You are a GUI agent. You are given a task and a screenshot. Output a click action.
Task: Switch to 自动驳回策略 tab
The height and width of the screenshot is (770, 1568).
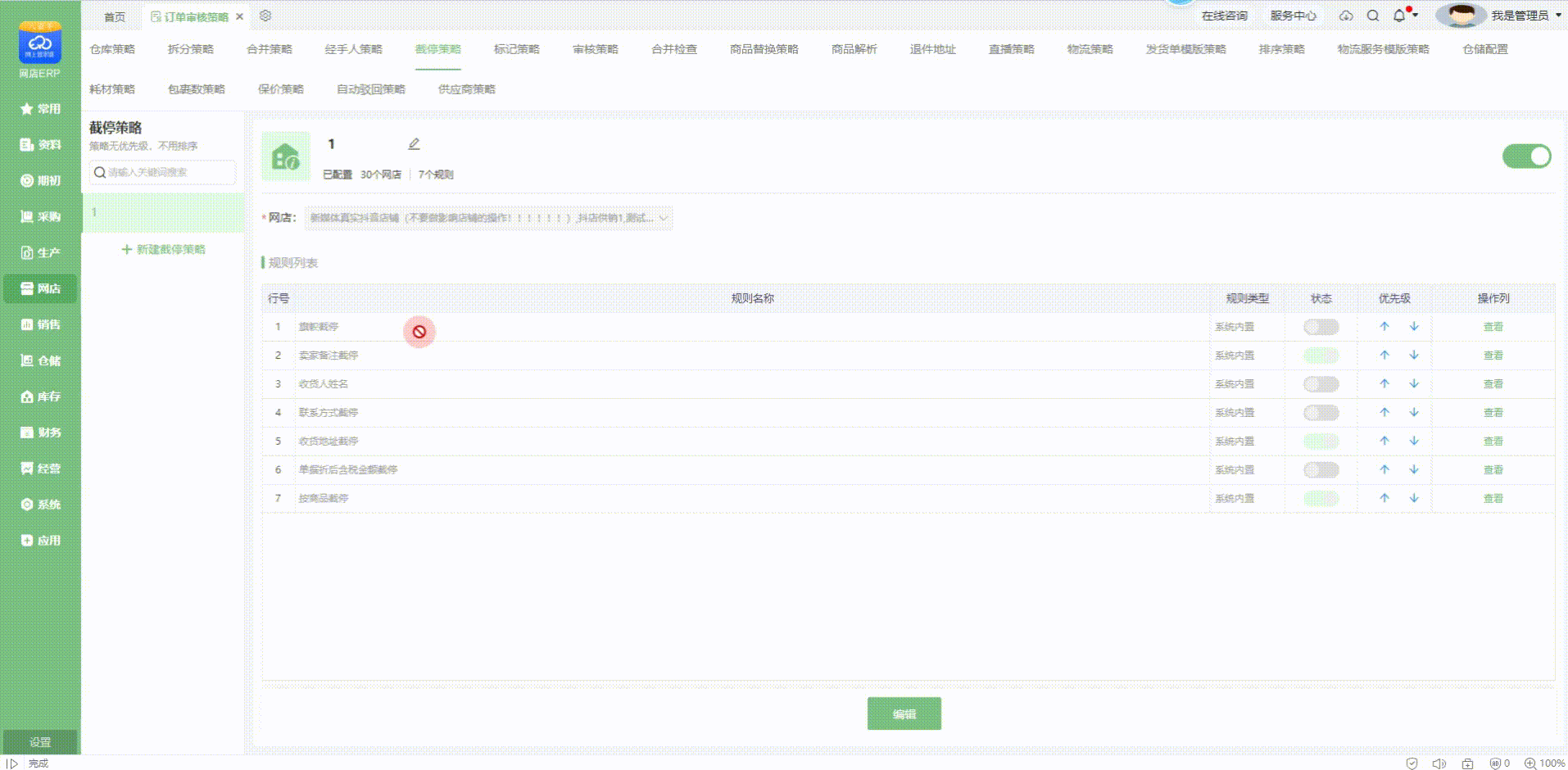click(x=371, y=89)
